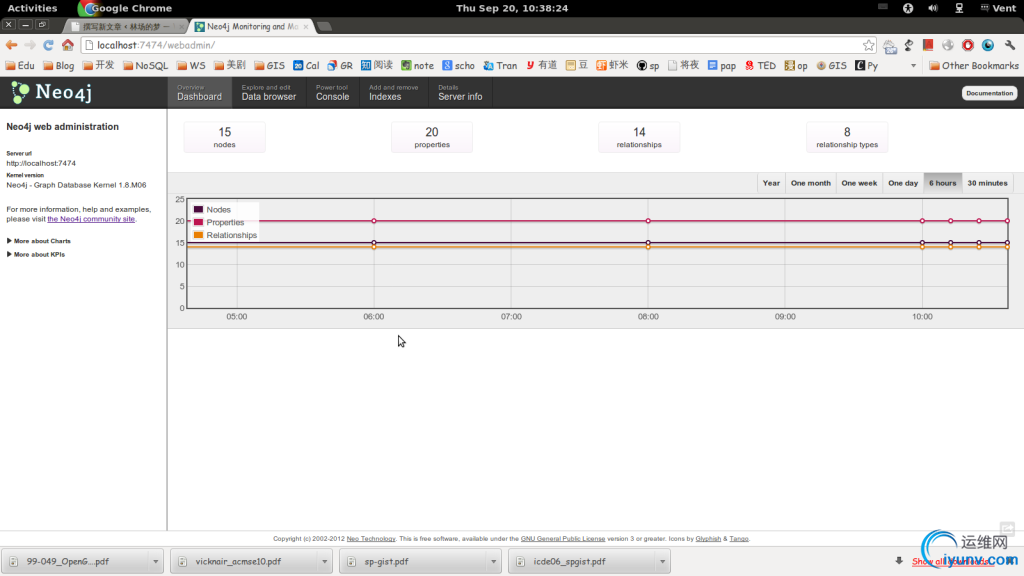Click the Properties data point at 08:00
This screenshot has height=576, width=1024.
click(648, 221)
